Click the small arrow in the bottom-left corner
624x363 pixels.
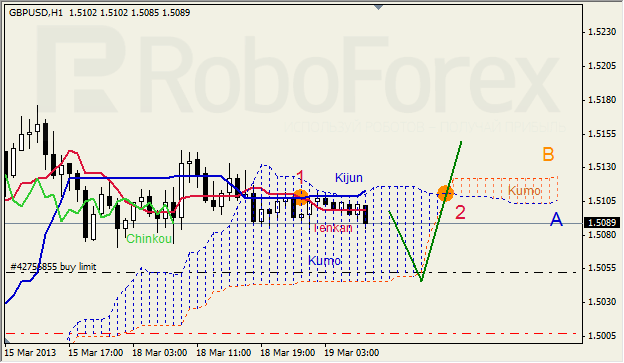point(7,340)
